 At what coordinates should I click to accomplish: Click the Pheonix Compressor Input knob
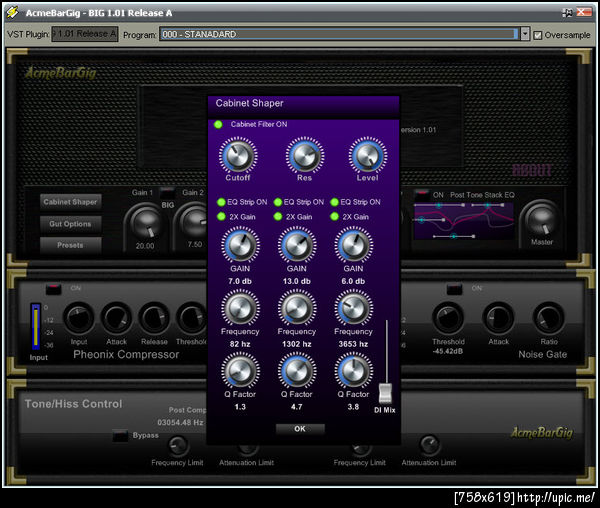click(x=79, y=318)
